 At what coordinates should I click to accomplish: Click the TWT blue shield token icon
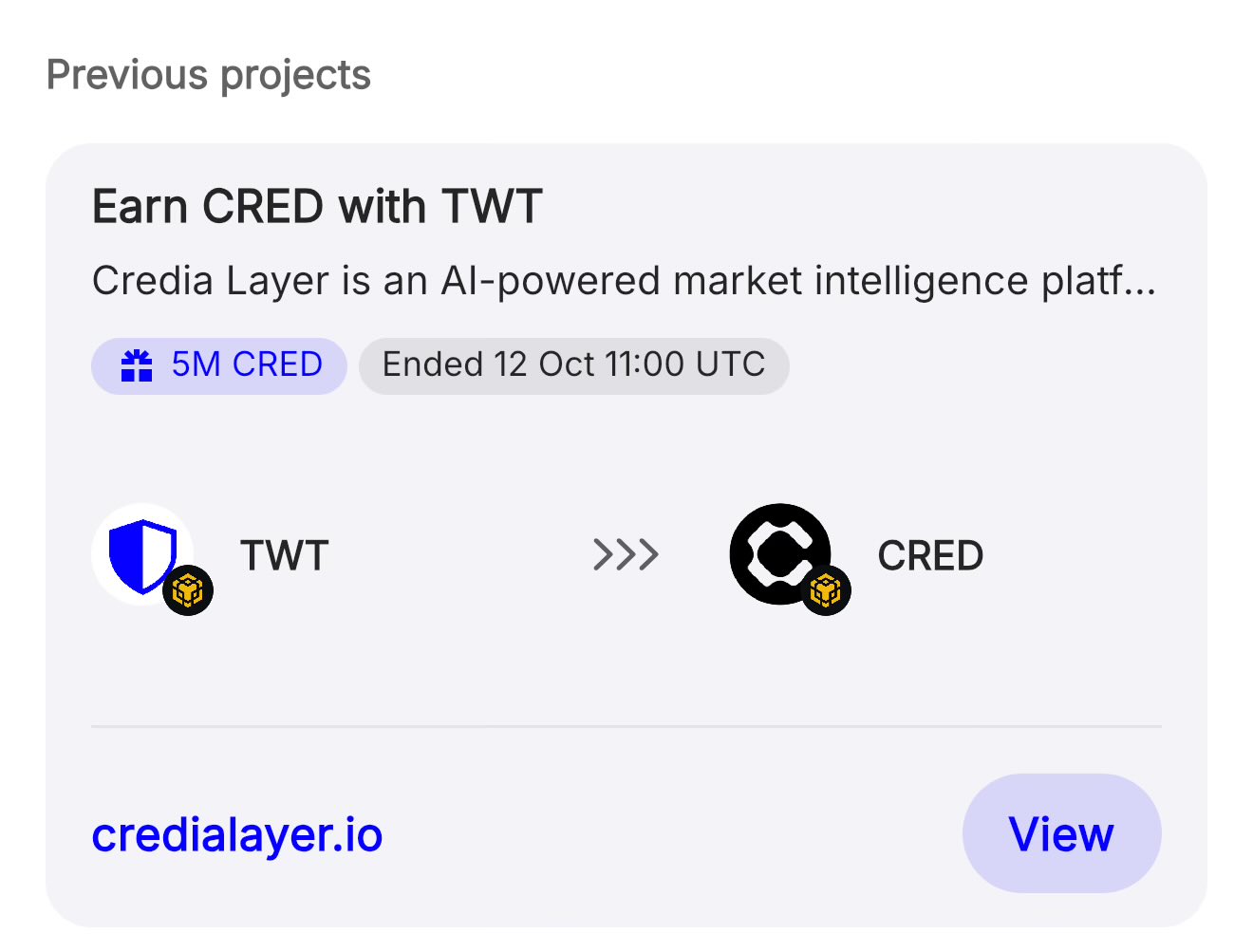point(140,552)
